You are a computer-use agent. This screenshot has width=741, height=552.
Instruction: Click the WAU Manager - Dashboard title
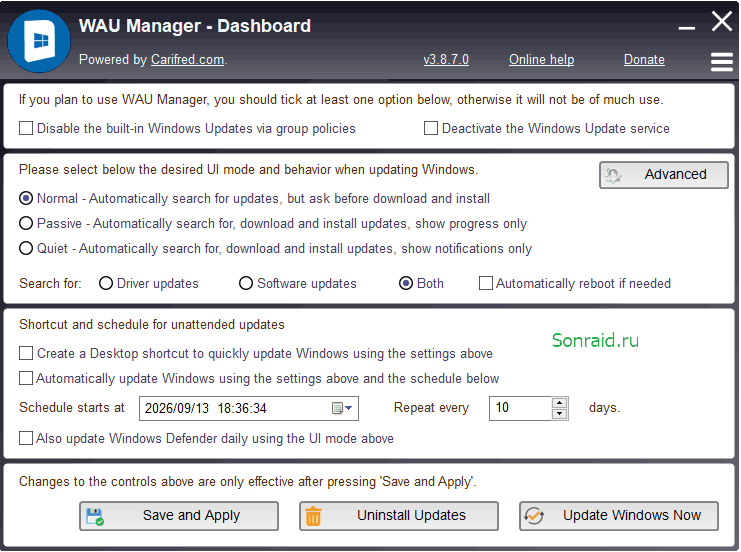click(195, 26)
